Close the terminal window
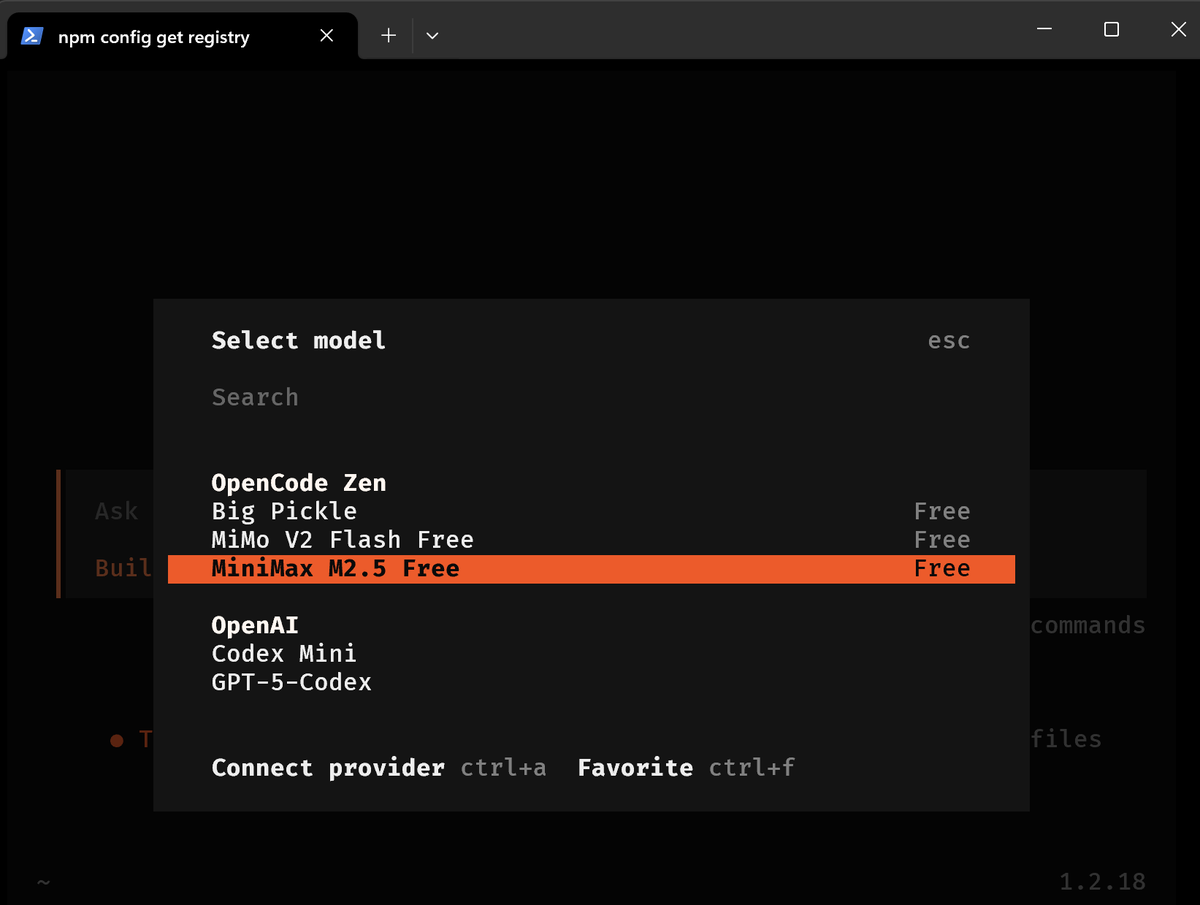 pos(1178,30)
